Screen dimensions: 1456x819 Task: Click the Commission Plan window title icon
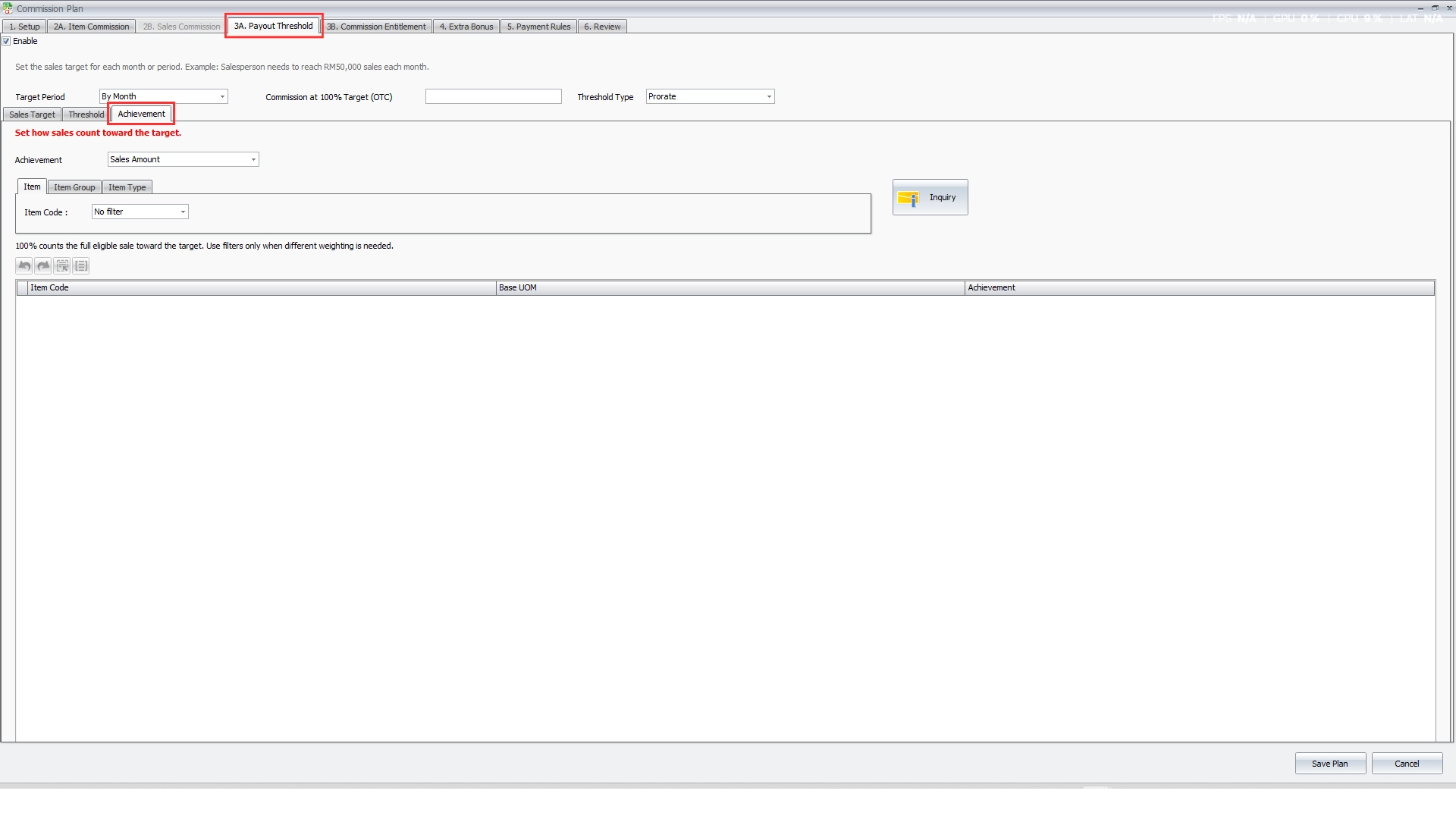click(8, 8)
